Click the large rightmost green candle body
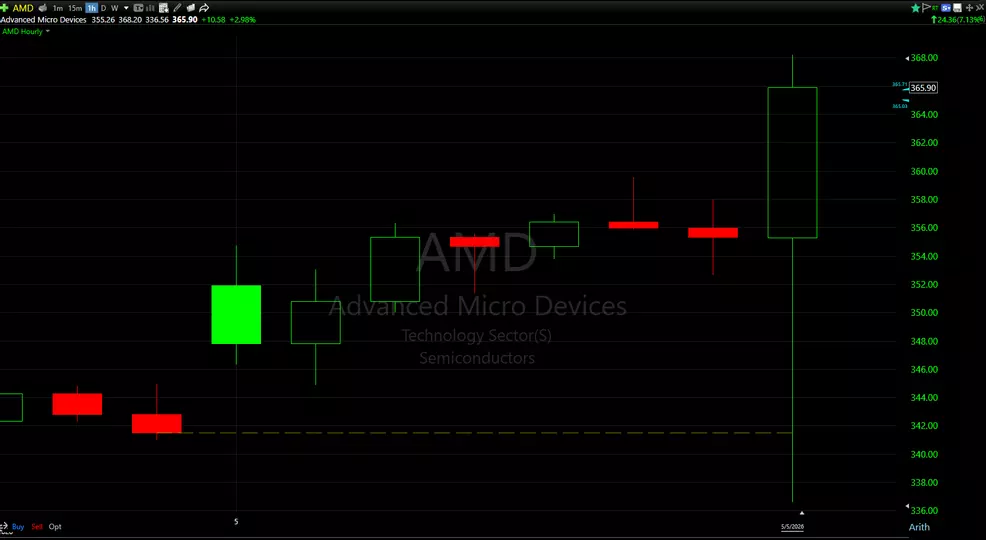986x540 pixels. (792, 162)
